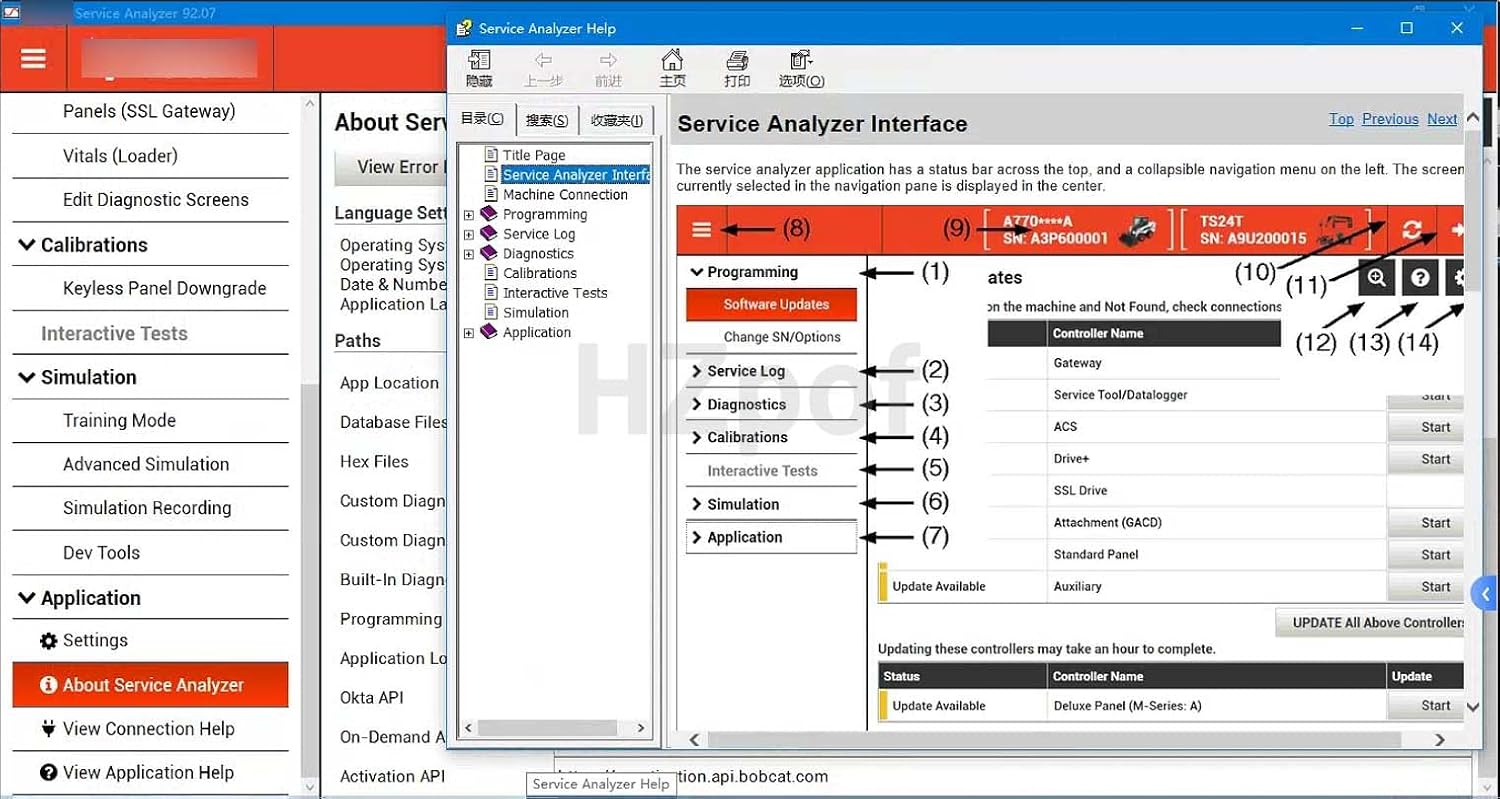
Task: Click the help page vertical scrollbar up arrow
Action: point(1472,119)
